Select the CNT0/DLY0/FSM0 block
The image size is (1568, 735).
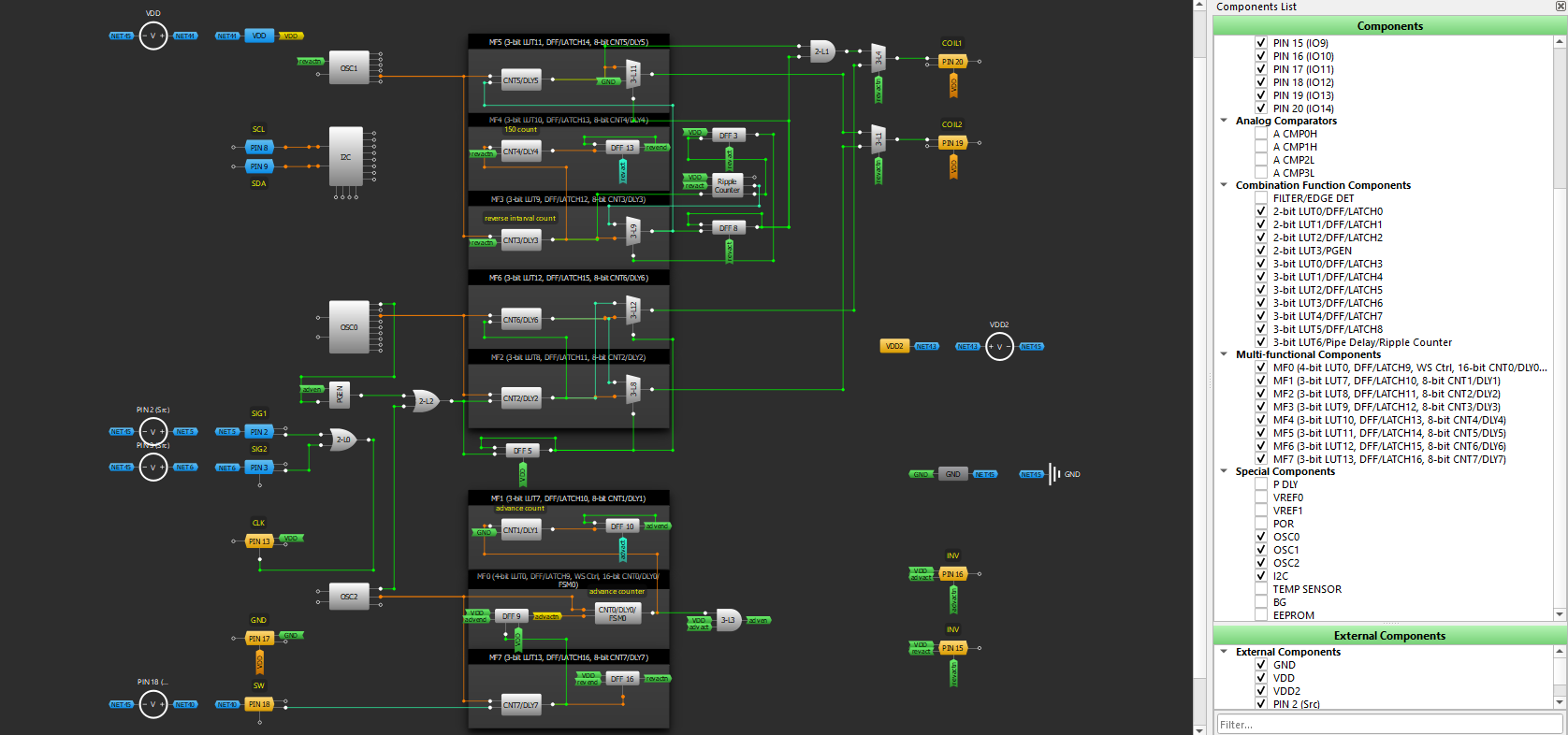618,613
